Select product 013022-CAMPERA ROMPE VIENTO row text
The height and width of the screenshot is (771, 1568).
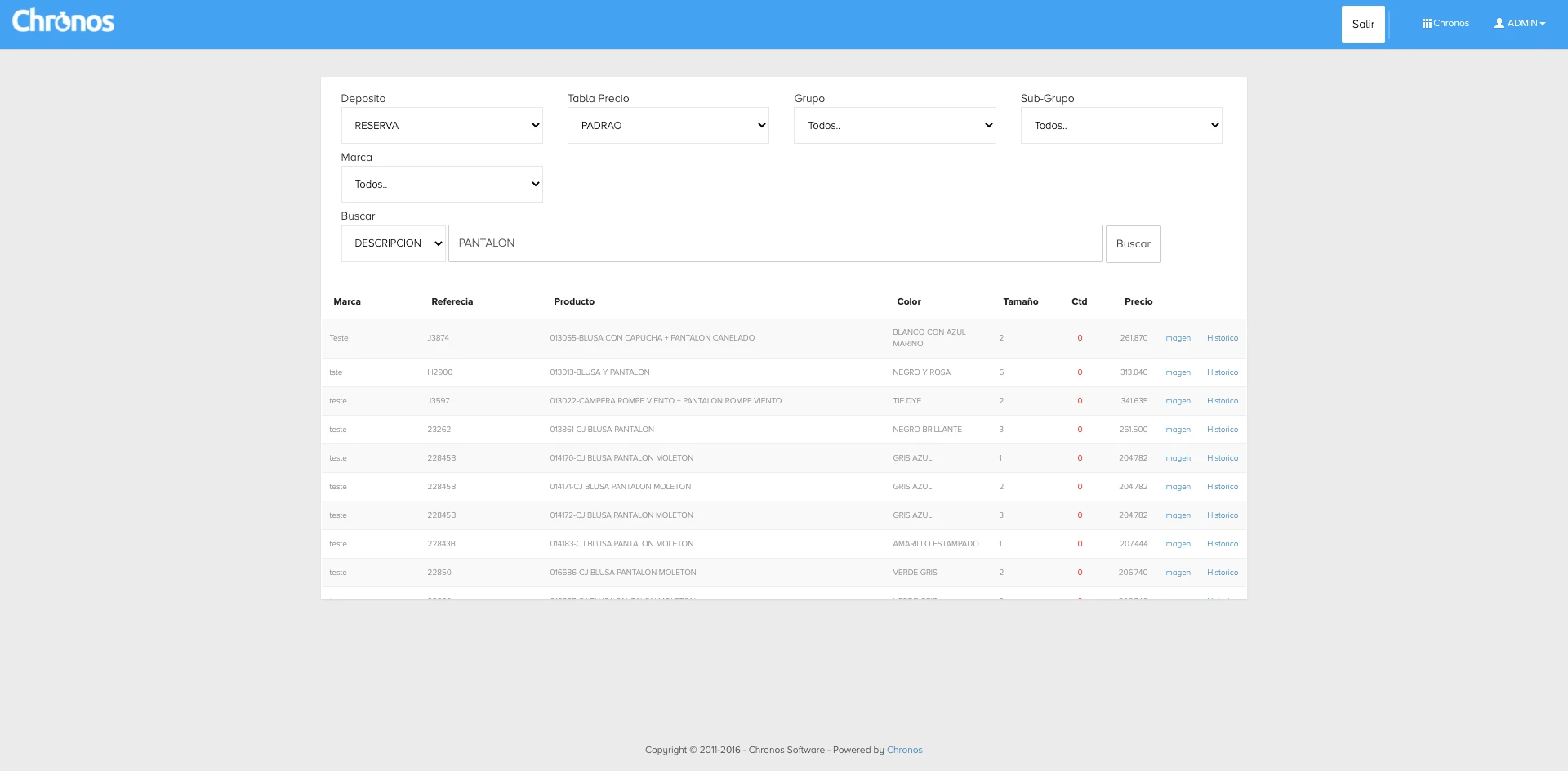pyautogui.click(x=666, y=401)
